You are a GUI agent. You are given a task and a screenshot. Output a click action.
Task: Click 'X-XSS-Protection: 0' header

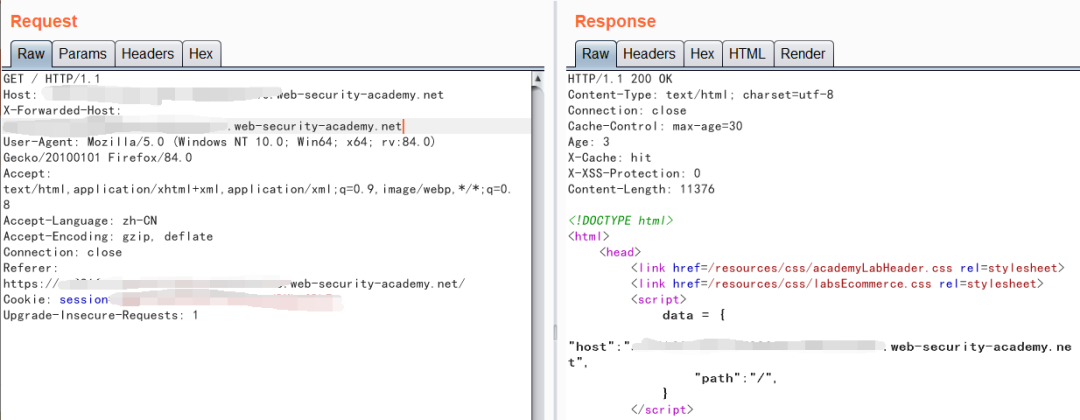pos(634,174)
